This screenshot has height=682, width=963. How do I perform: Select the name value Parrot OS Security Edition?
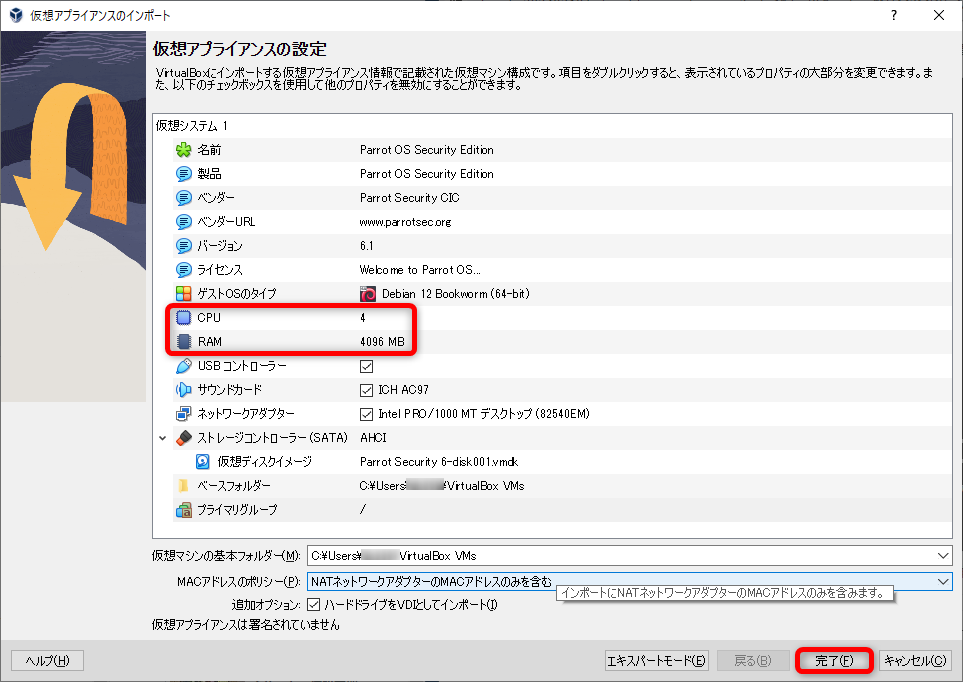tap(427, 150)
